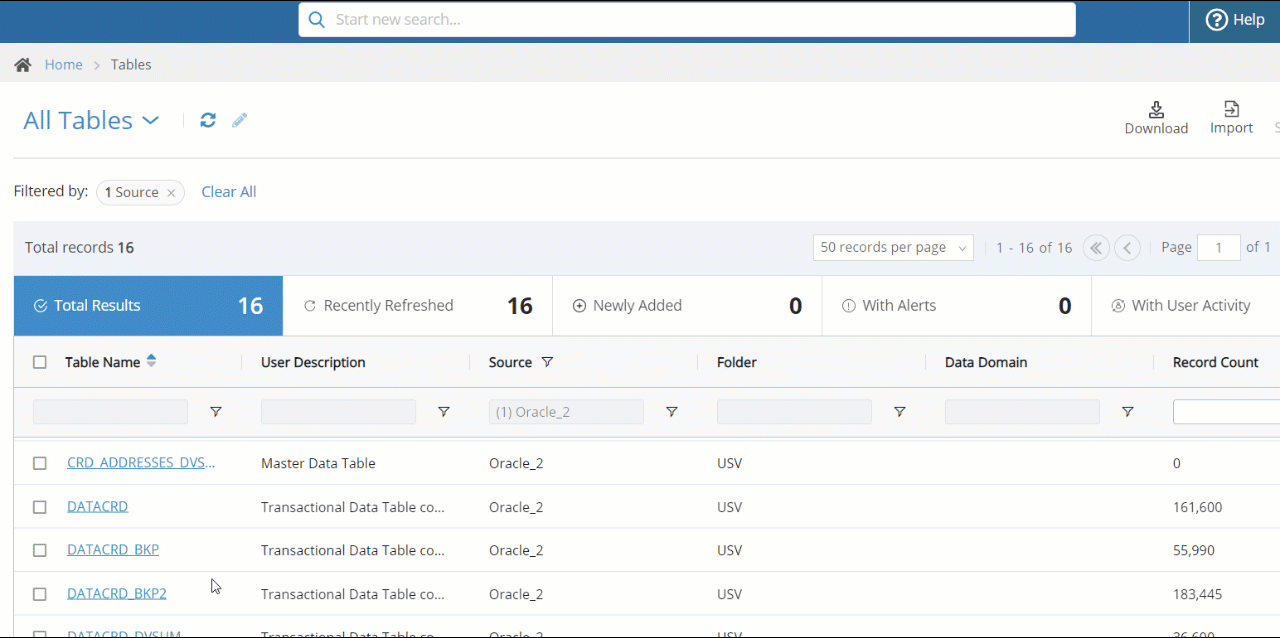Open Folder filter funnel icon
This screenshot has height=638, width=1280.
pyautogui.click(x=900, y=412)
